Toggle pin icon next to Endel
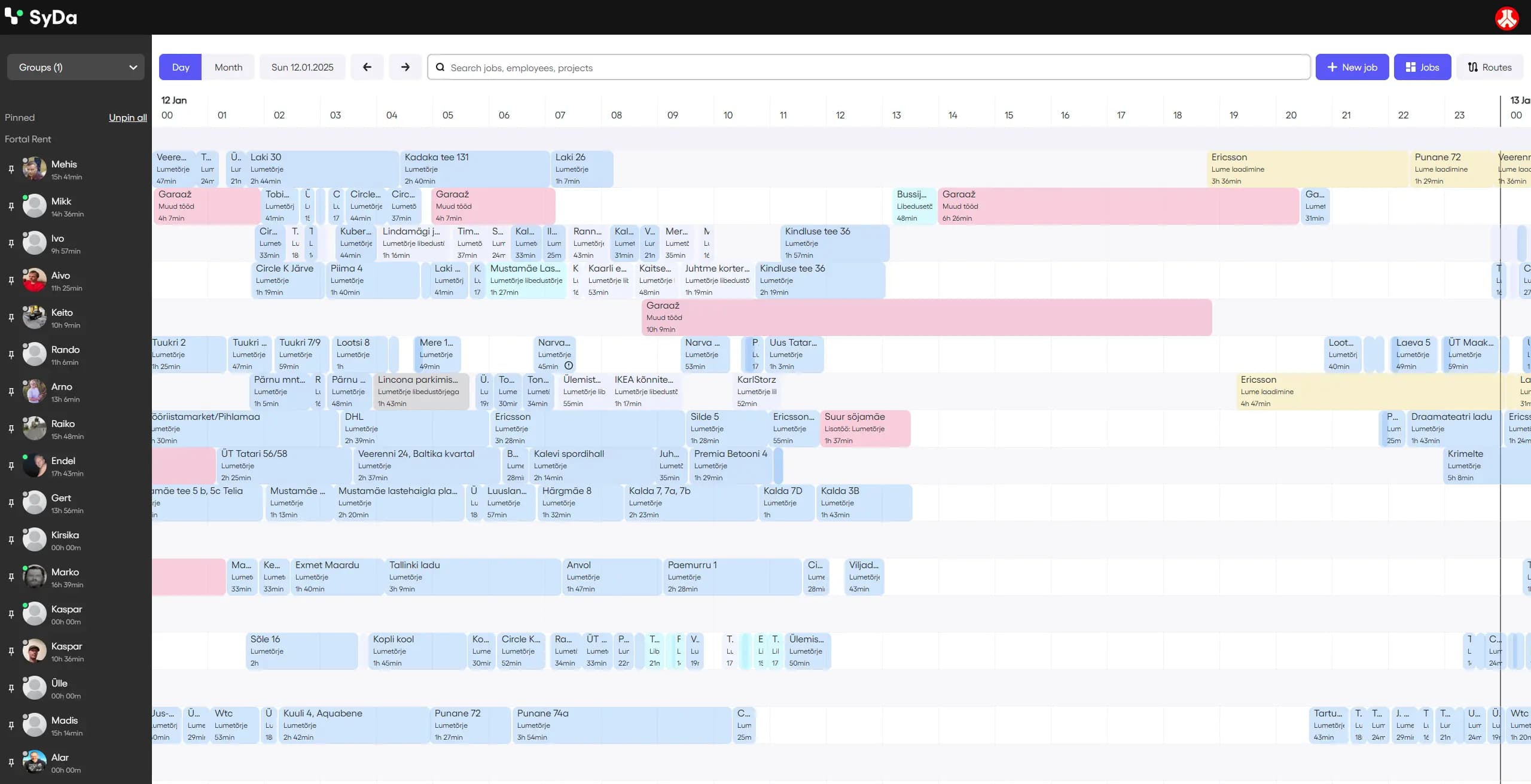The image size is (1531, 784). point(11,466)
